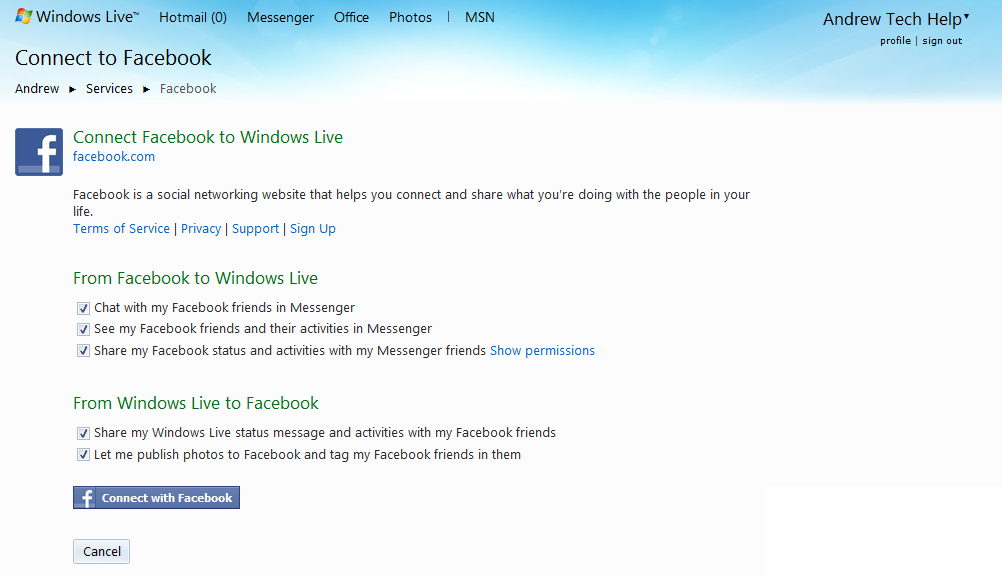This screenshot has width=1002, height=576.
Task: Click the Connect with Facebook button
Action: click(157, 497)
